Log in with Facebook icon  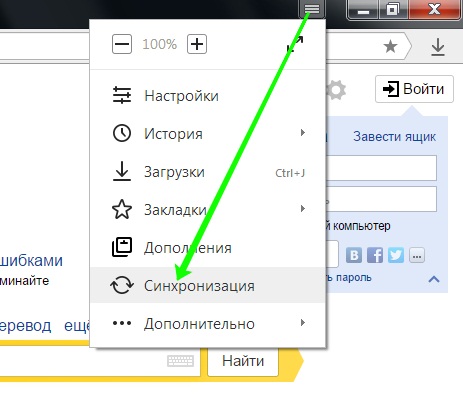coord(375,256)
